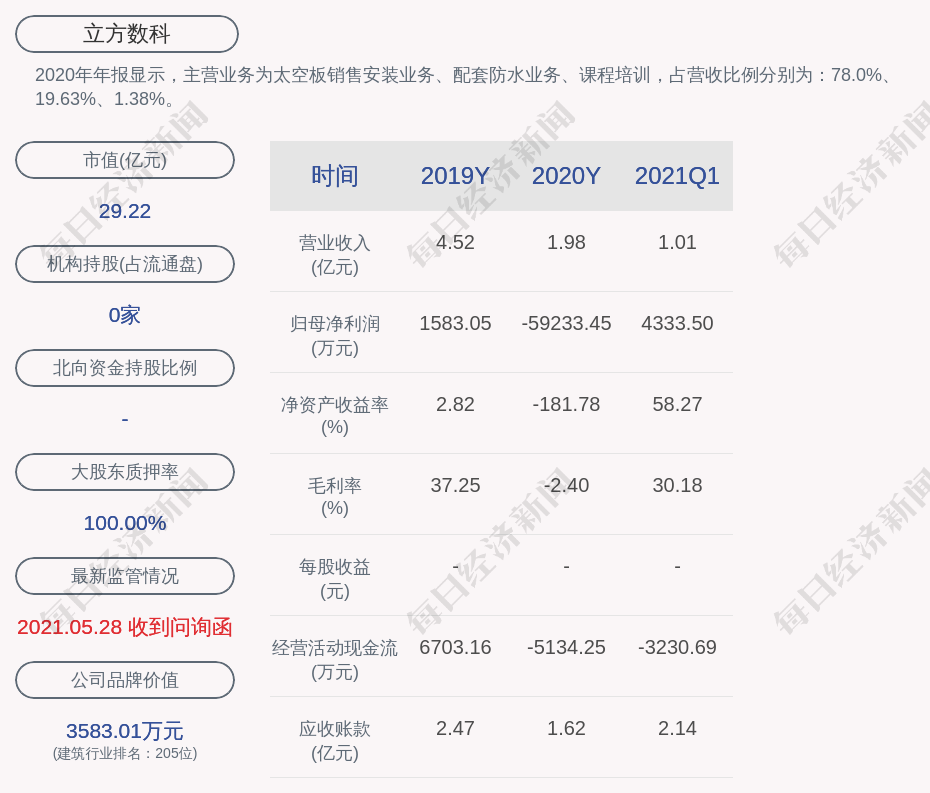
Task: Select the 经营活动现金流 value 6703.16
Action: (455, 648)
